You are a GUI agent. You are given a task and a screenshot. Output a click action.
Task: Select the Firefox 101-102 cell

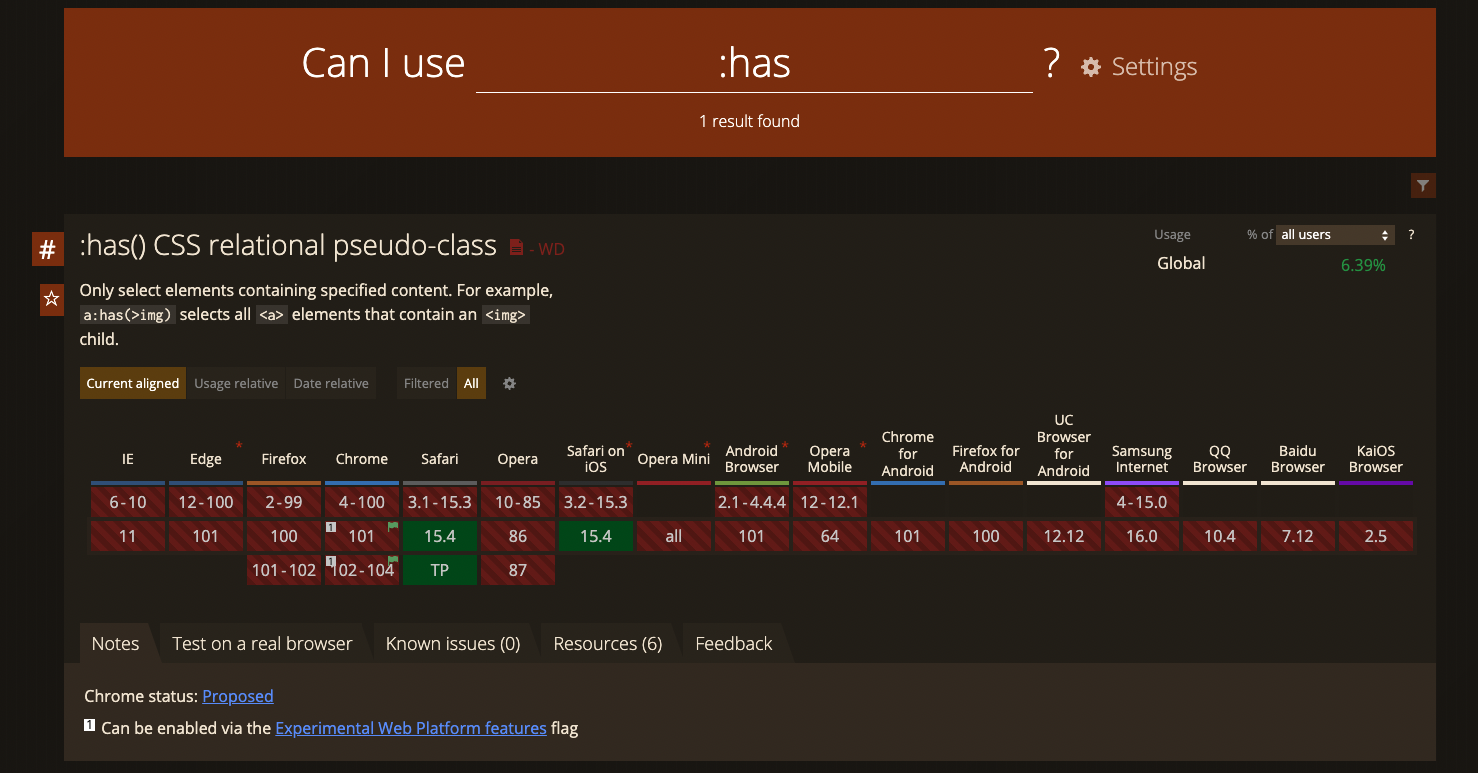point(284,570)
